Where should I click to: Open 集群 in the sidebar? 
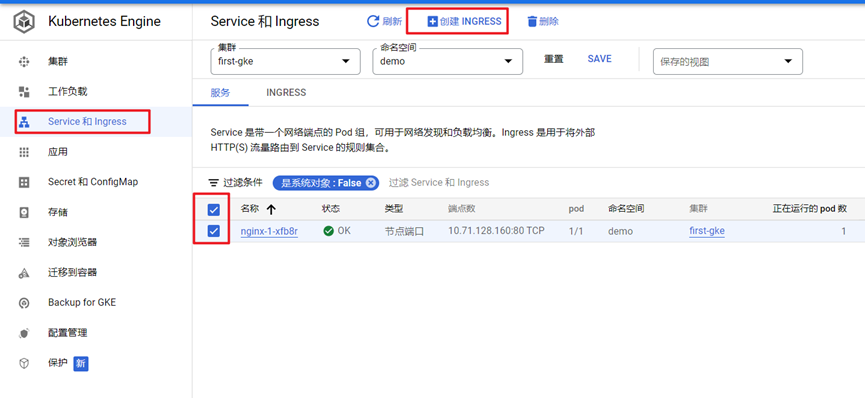58,61
